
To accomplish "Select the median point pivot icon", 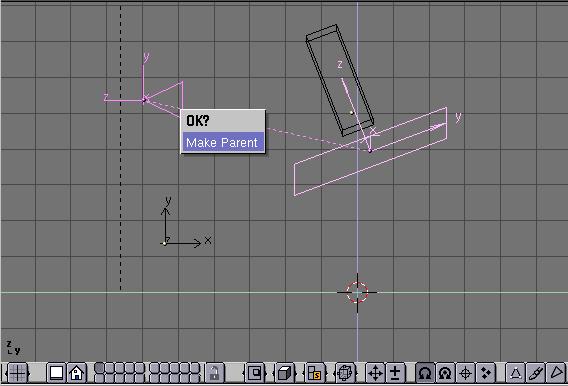I will pos(445,373).
